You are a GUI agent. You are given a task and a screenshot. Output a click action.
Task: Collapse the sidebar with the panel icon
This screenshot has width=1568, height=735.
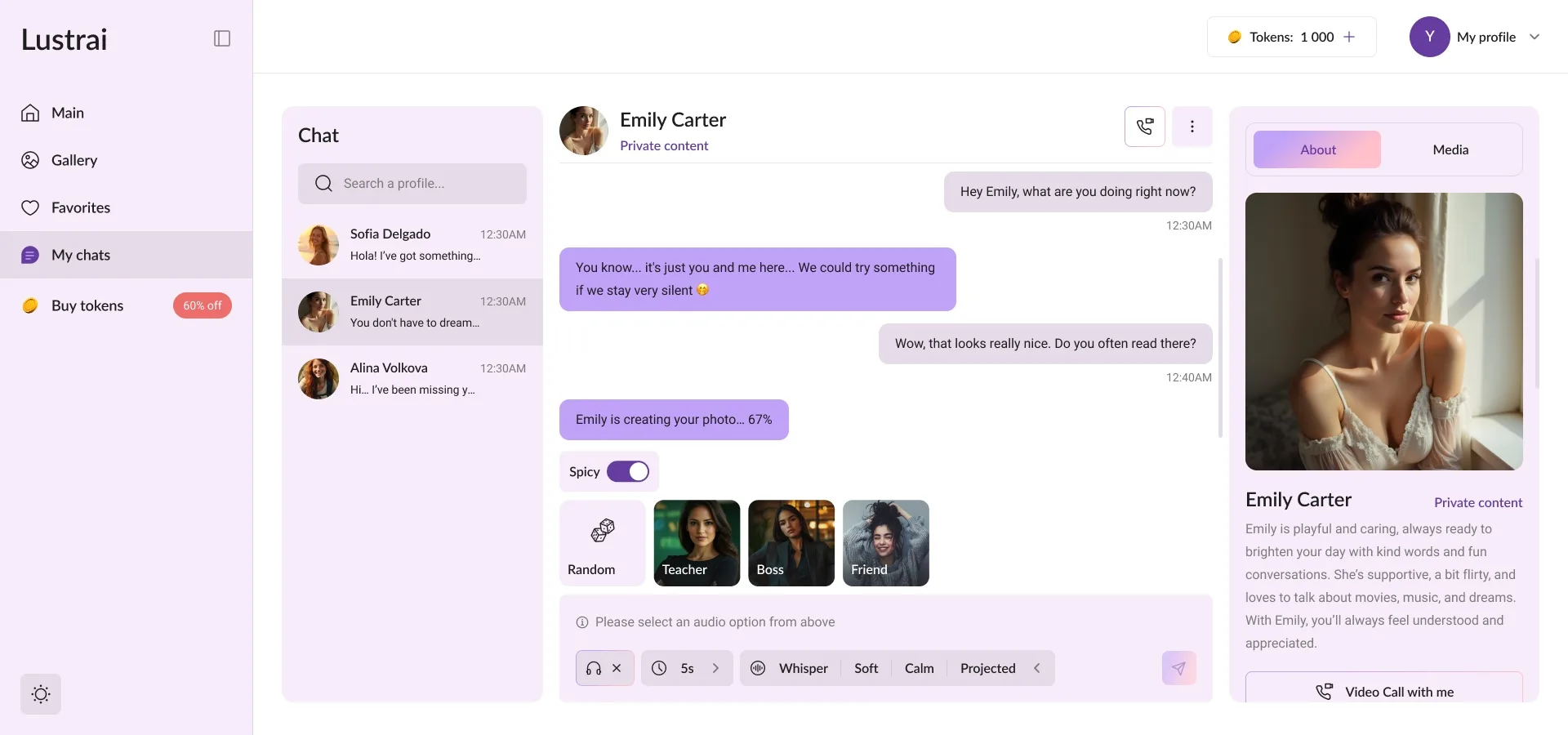tap(221, 38)
